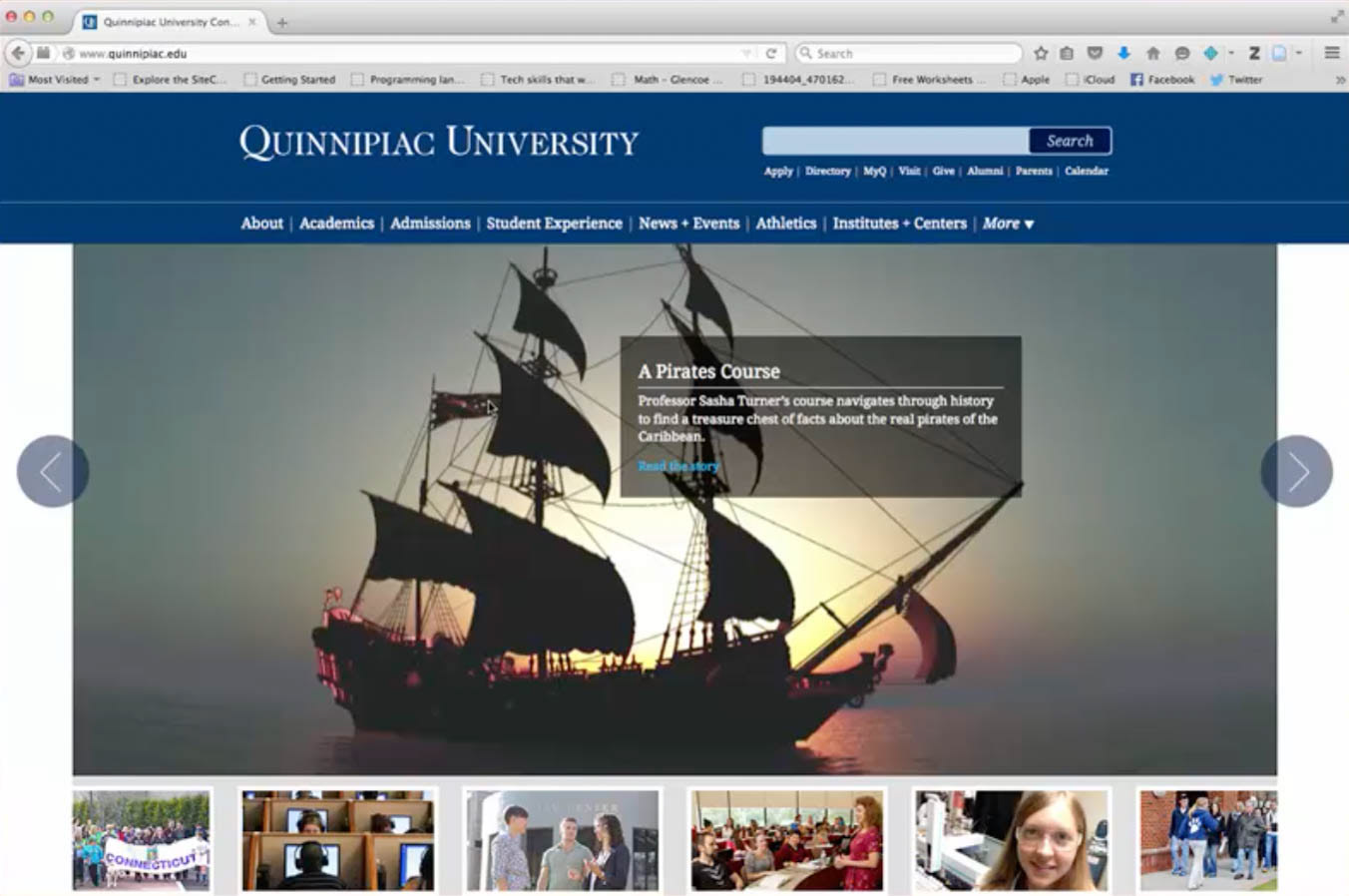This screenshot has height=896, width=1349.
Task: Open the Visit link
Action: 909,171
